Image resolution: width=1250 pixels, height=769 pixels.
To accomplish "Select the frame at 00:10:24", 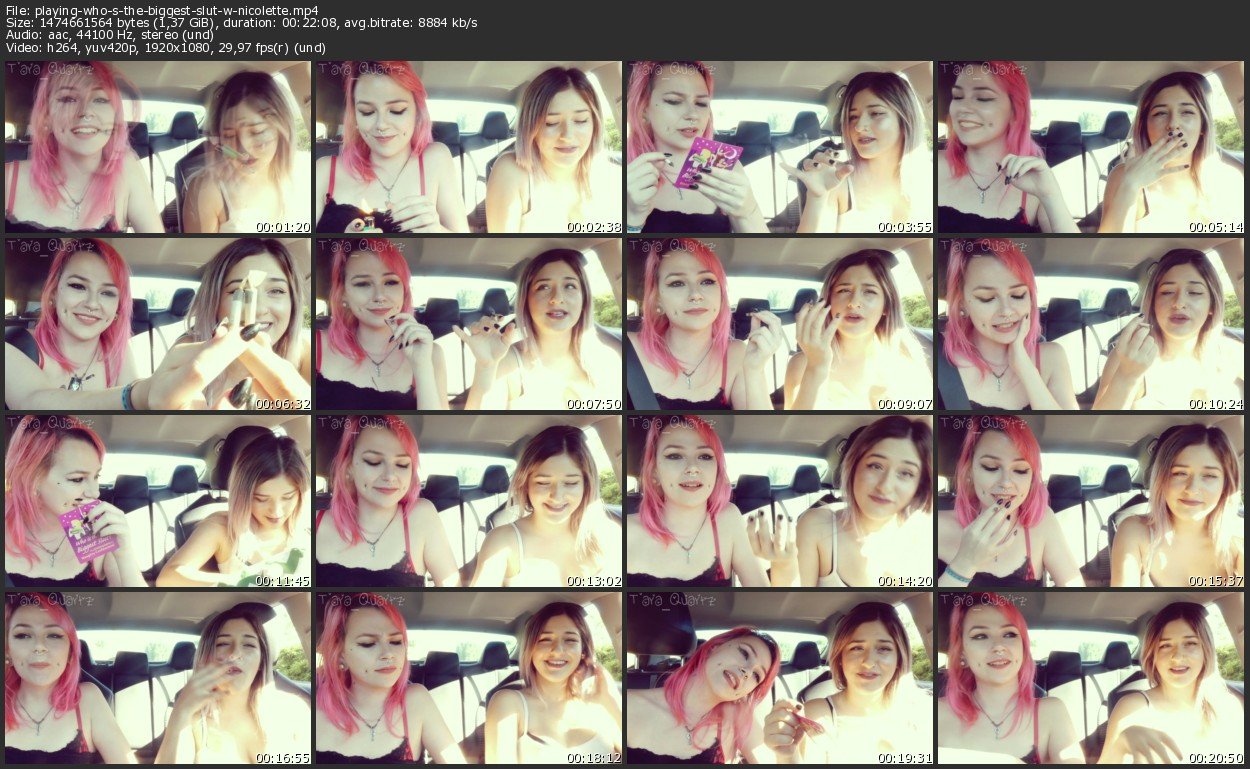I will point(1091,324).
